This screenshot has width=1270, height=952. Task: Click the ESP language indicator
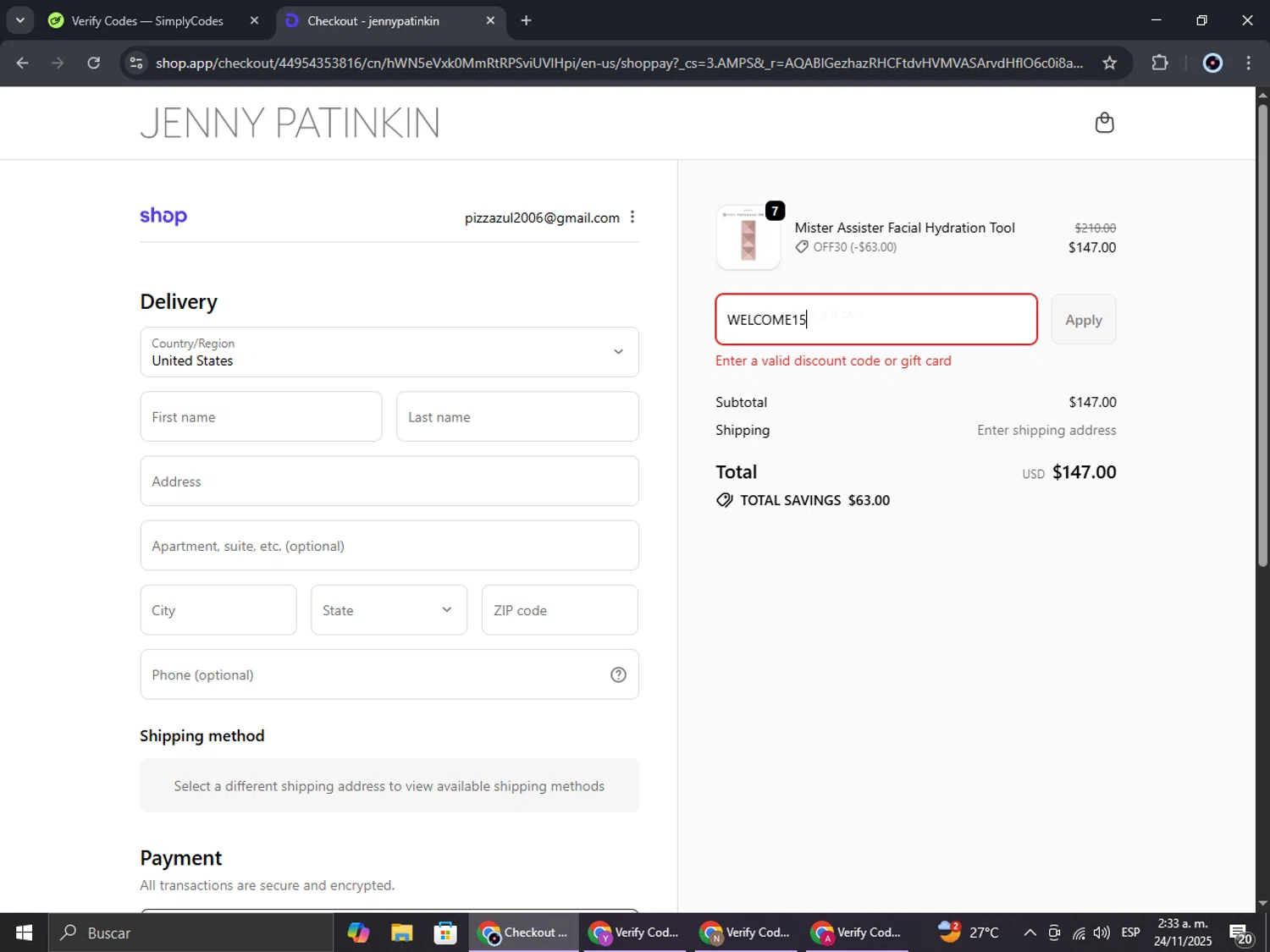(x=1130, y=933)
